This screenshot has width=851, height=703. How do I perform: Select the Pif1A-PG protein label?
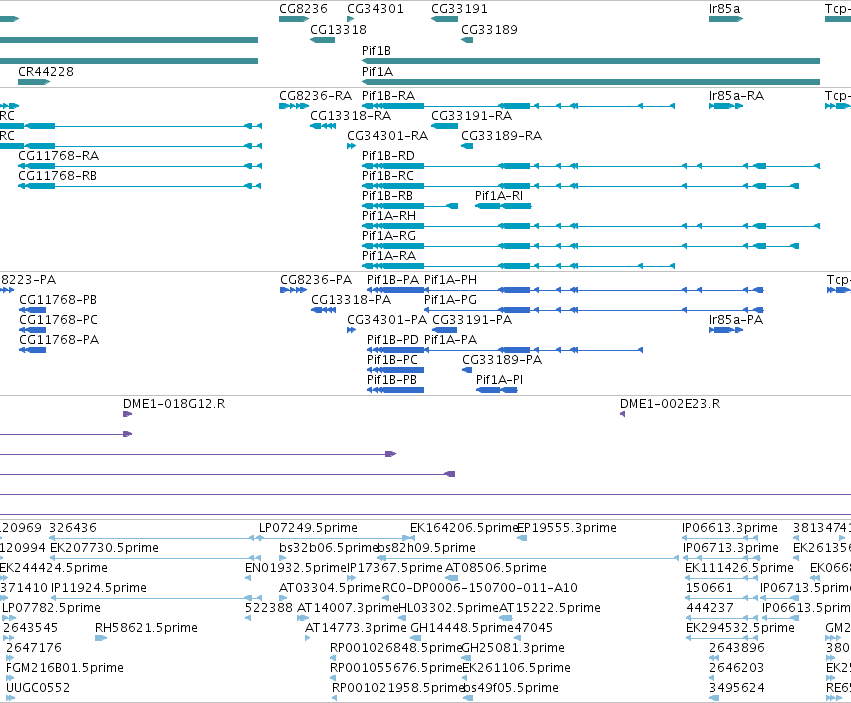click(x=450, y=300)
